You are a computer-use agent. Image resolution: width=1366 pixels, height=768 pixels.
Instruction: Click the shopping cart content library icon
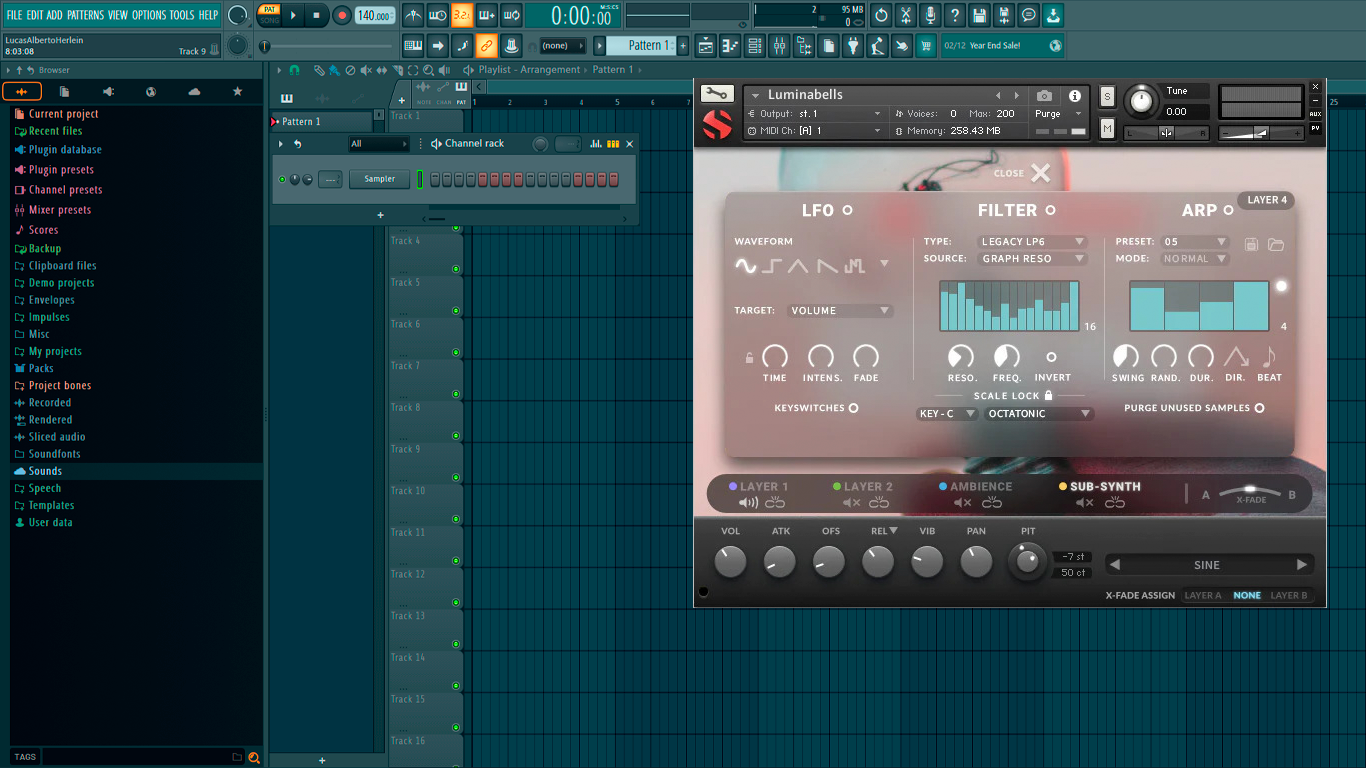926,45
